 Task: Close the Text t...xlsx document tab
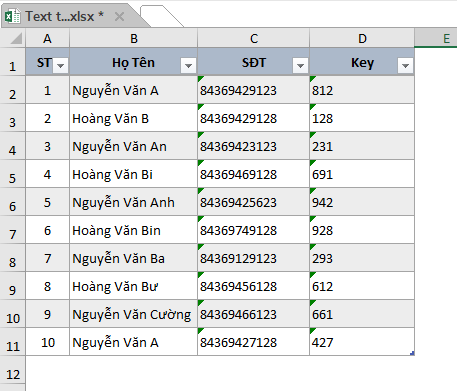pyautogui.click(x=119, y=16)
